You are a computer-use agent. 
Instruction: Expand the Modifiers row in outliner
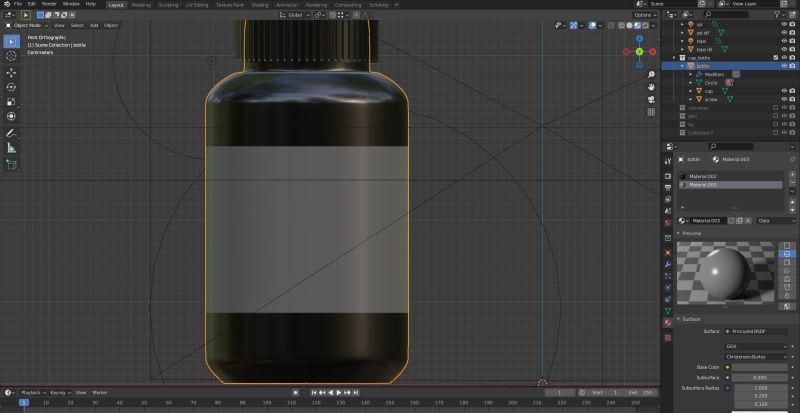click(691, 75)
